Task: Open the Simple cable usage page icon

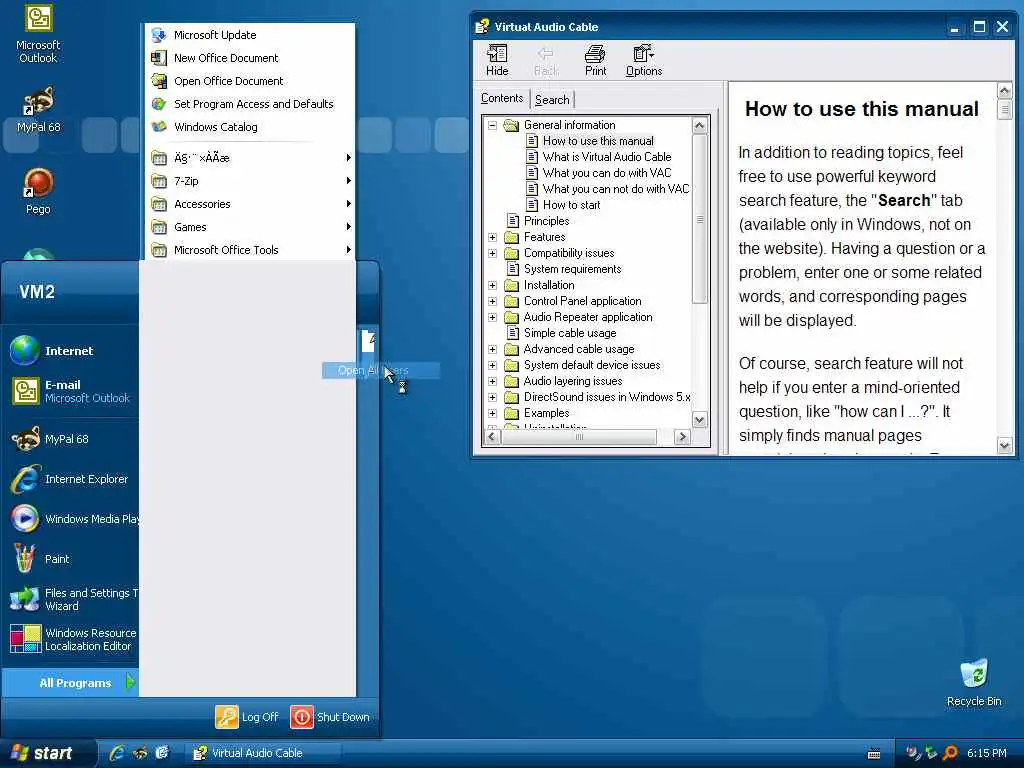Action: click(x=513, y=333)
